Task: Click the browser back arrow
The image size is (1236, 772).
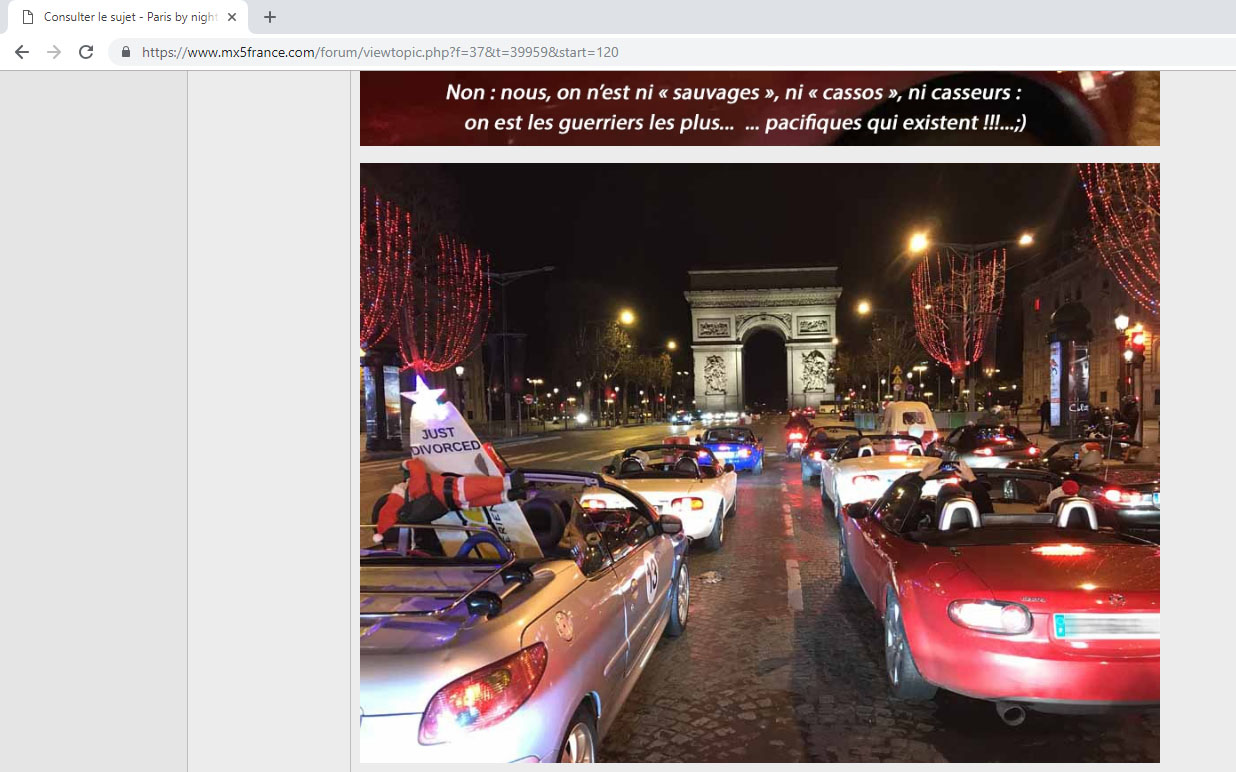Action: (22, 52)
